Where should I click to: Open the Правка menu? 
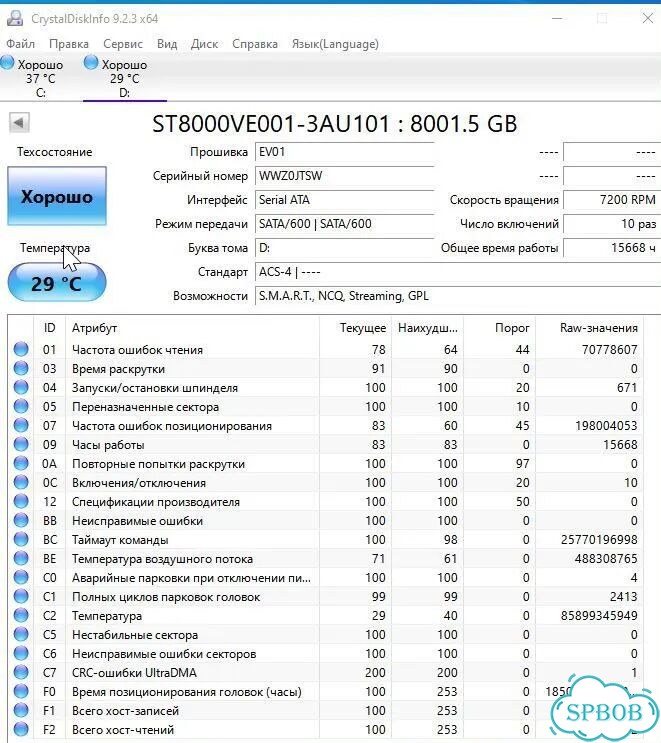(69, 44)
